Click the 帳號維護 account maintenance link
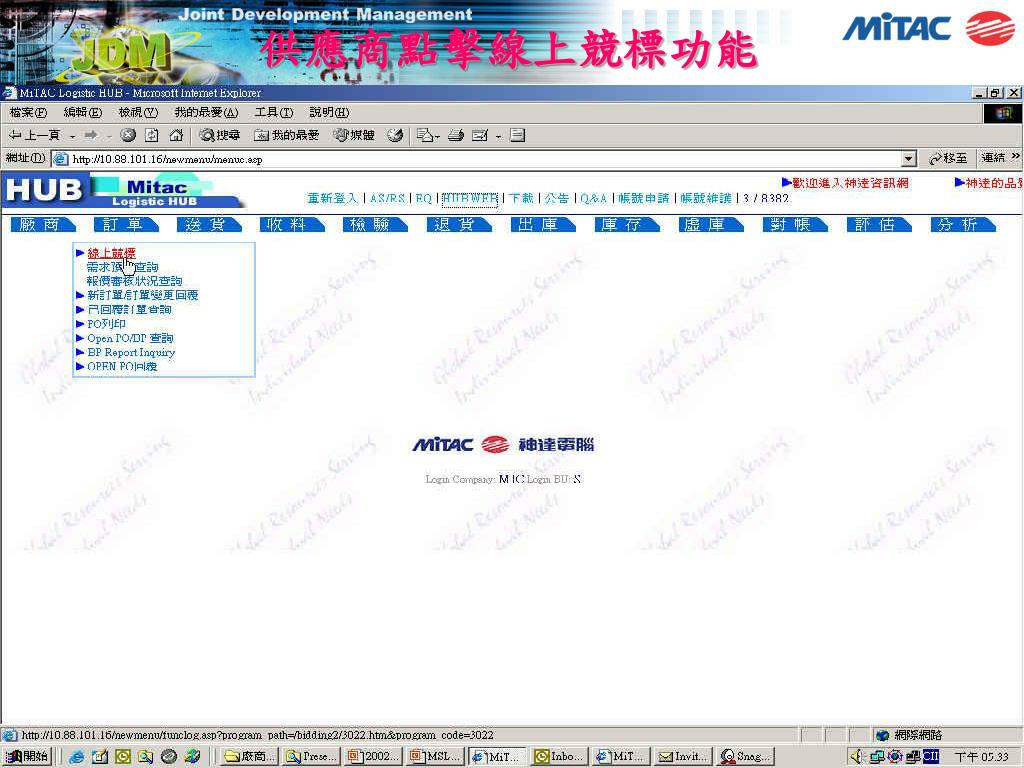 tap(706, 198)
